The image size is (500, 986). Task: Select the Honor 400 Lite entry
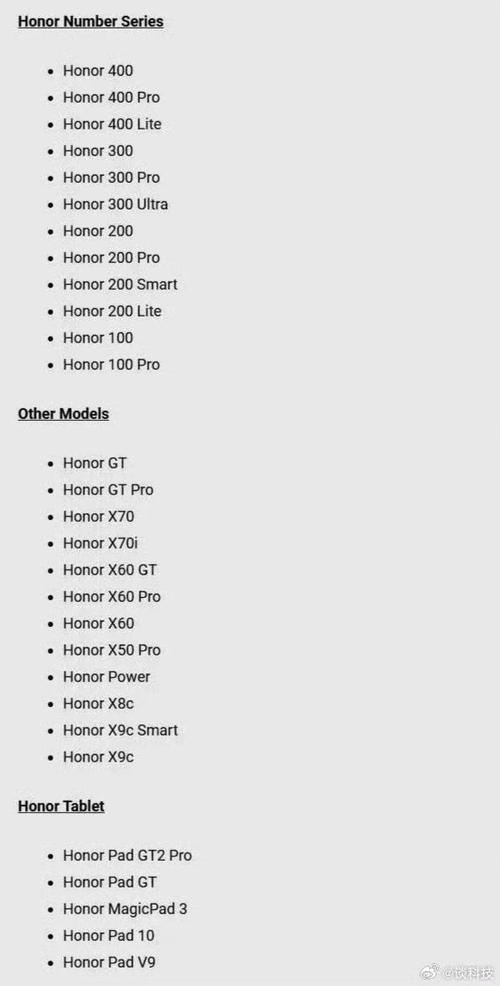click(x=112, y=124)
